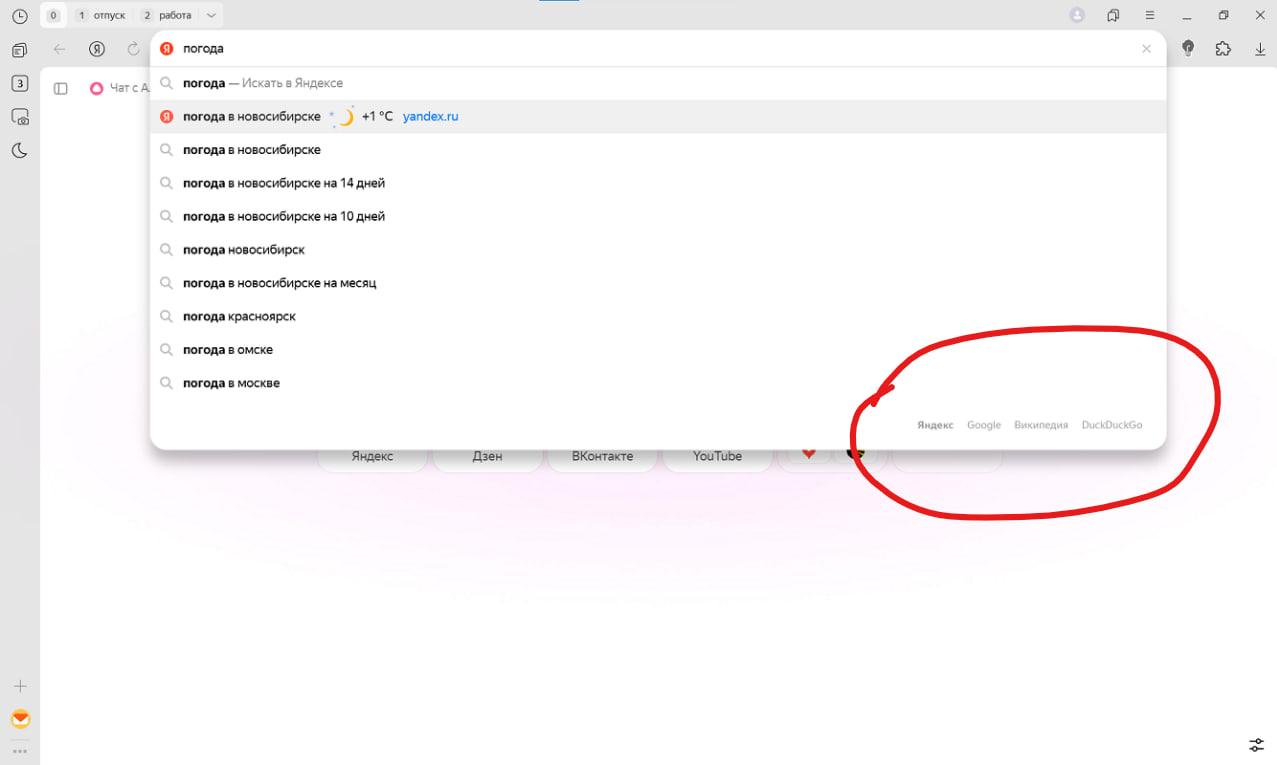Restore down the browser window
Image resolution: width=1277 pixels, height=765 pixels.
coord(1223,15)
